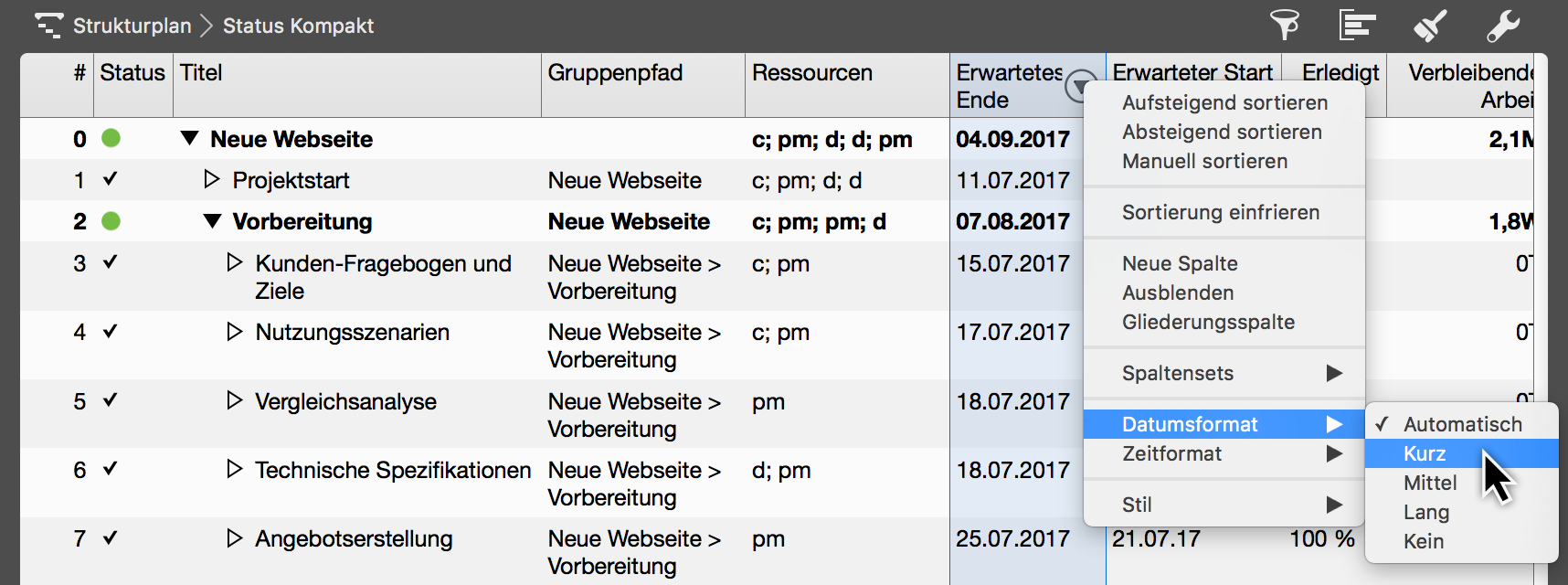Click the Strukturplan outline icon

[x=49, y=25]
